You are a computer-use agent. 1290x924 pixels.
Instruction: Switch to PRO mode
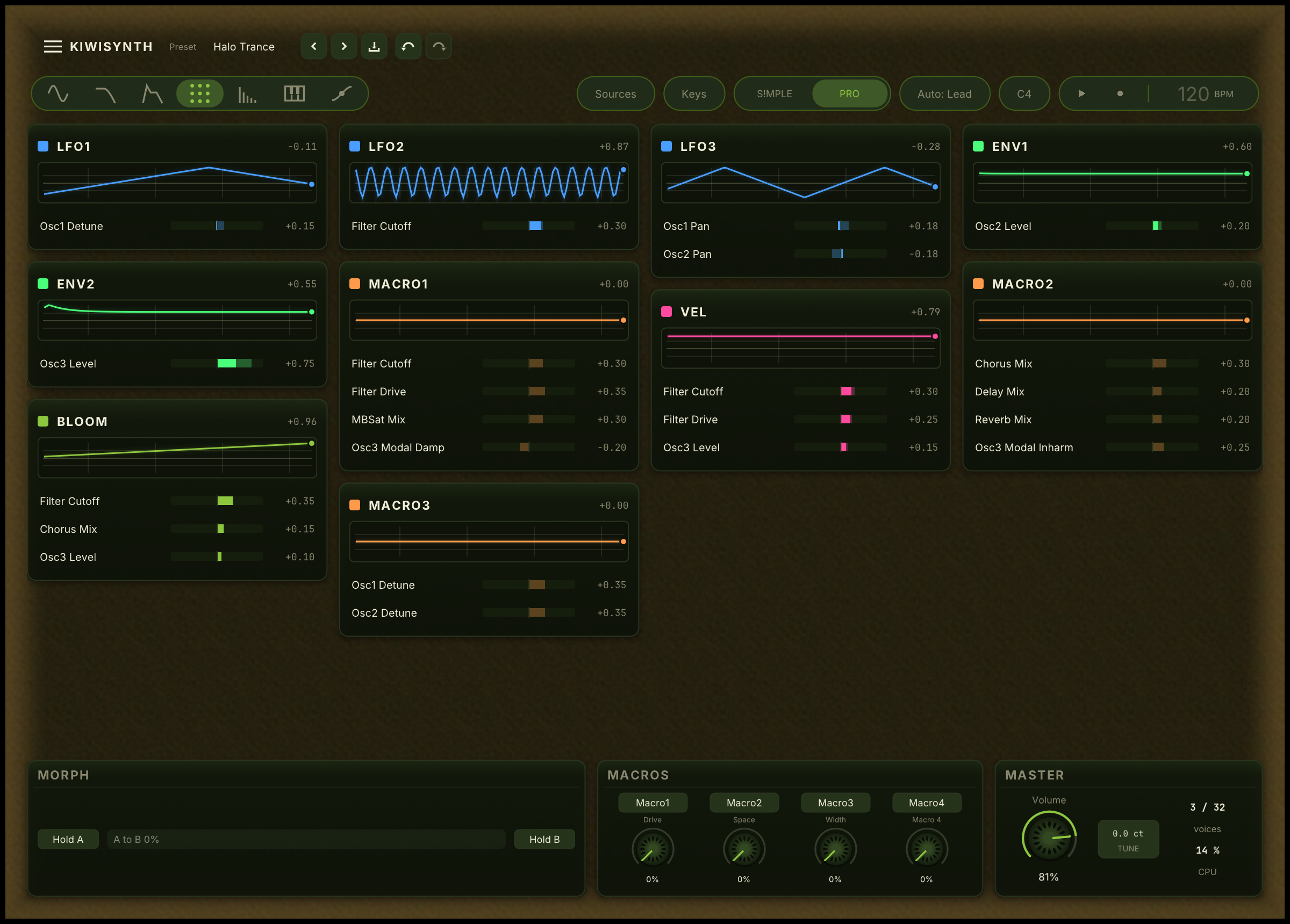(x=849, y=94)
